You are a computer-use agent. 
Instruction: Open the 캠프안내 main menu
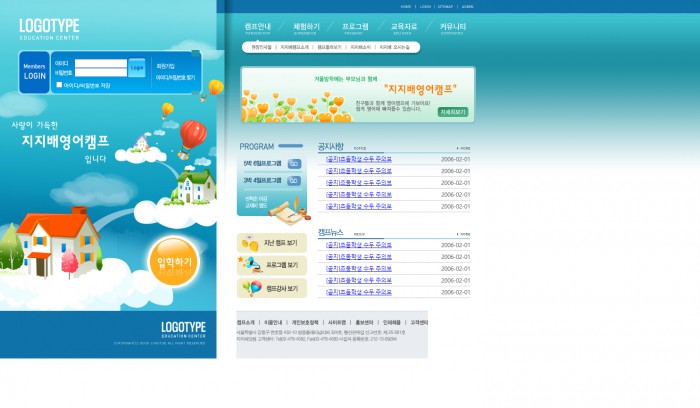(257, 27)
